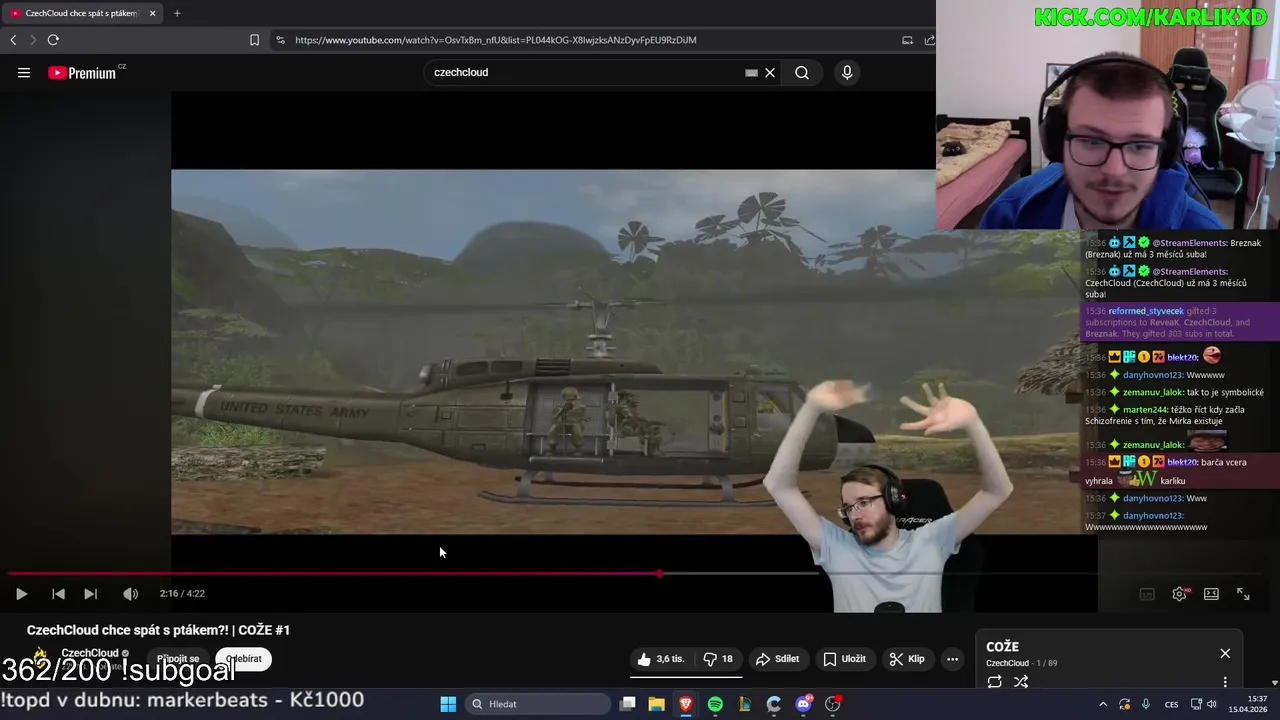The height and width of the screenshot is (720, 1280).
Task: Open Discord from the taskbar
Action: 803,704
